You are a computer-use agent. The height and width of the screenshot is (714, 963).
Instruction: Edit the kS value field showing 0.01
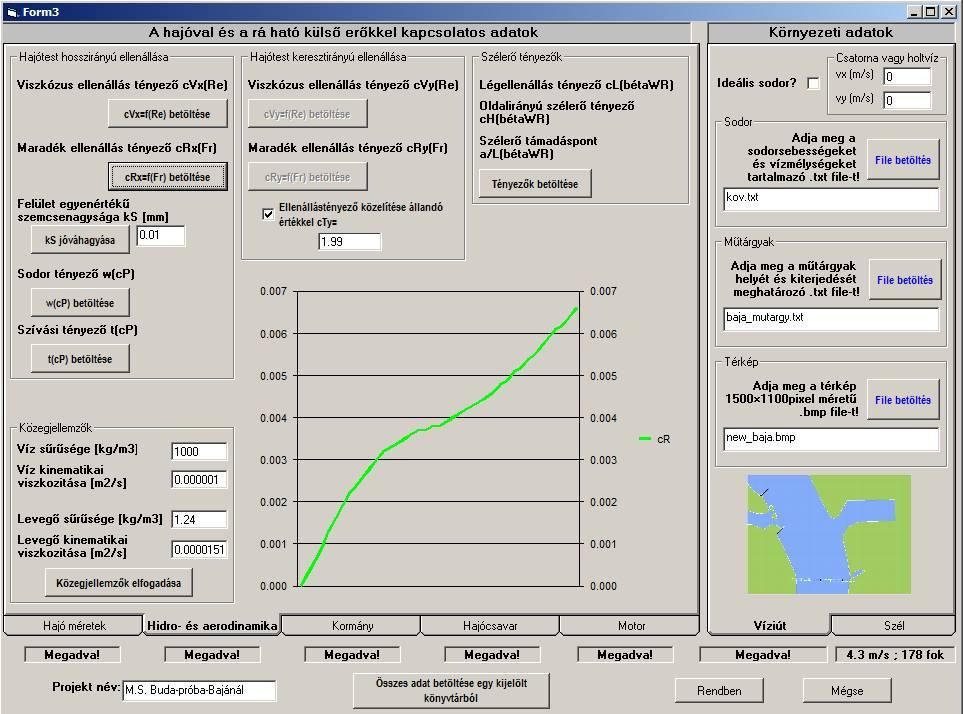(160, 235)
